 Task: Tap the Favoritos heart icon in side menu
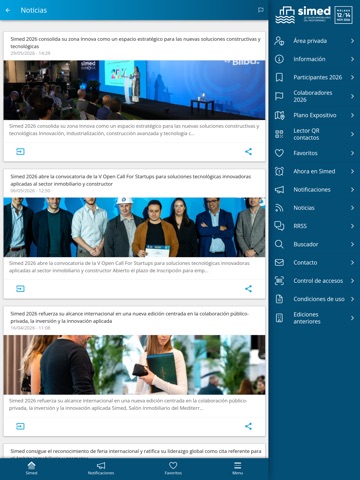[x=279, y=153]
